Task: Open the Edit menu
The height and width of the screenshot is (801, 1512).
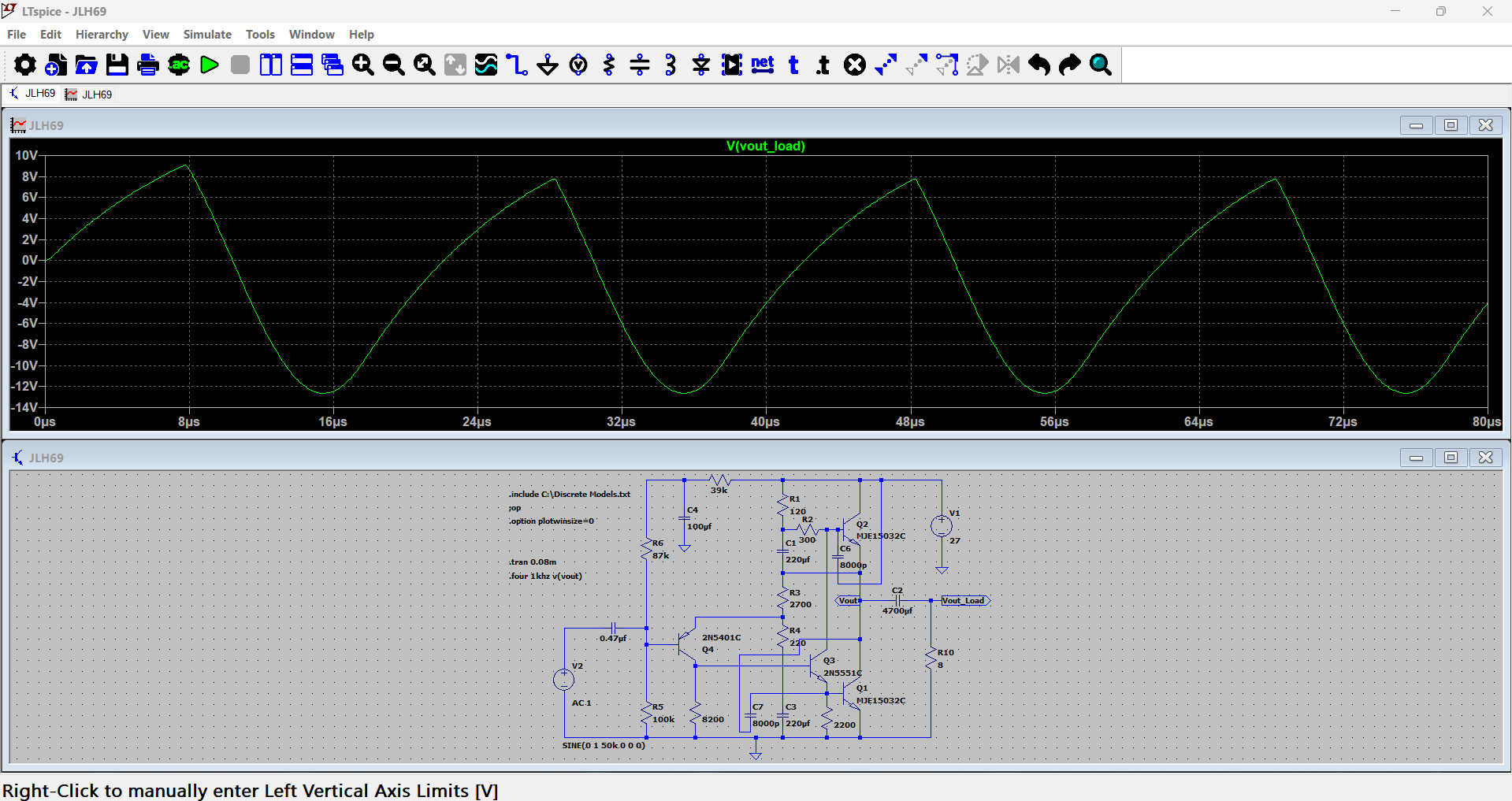Action: [50, 35]
